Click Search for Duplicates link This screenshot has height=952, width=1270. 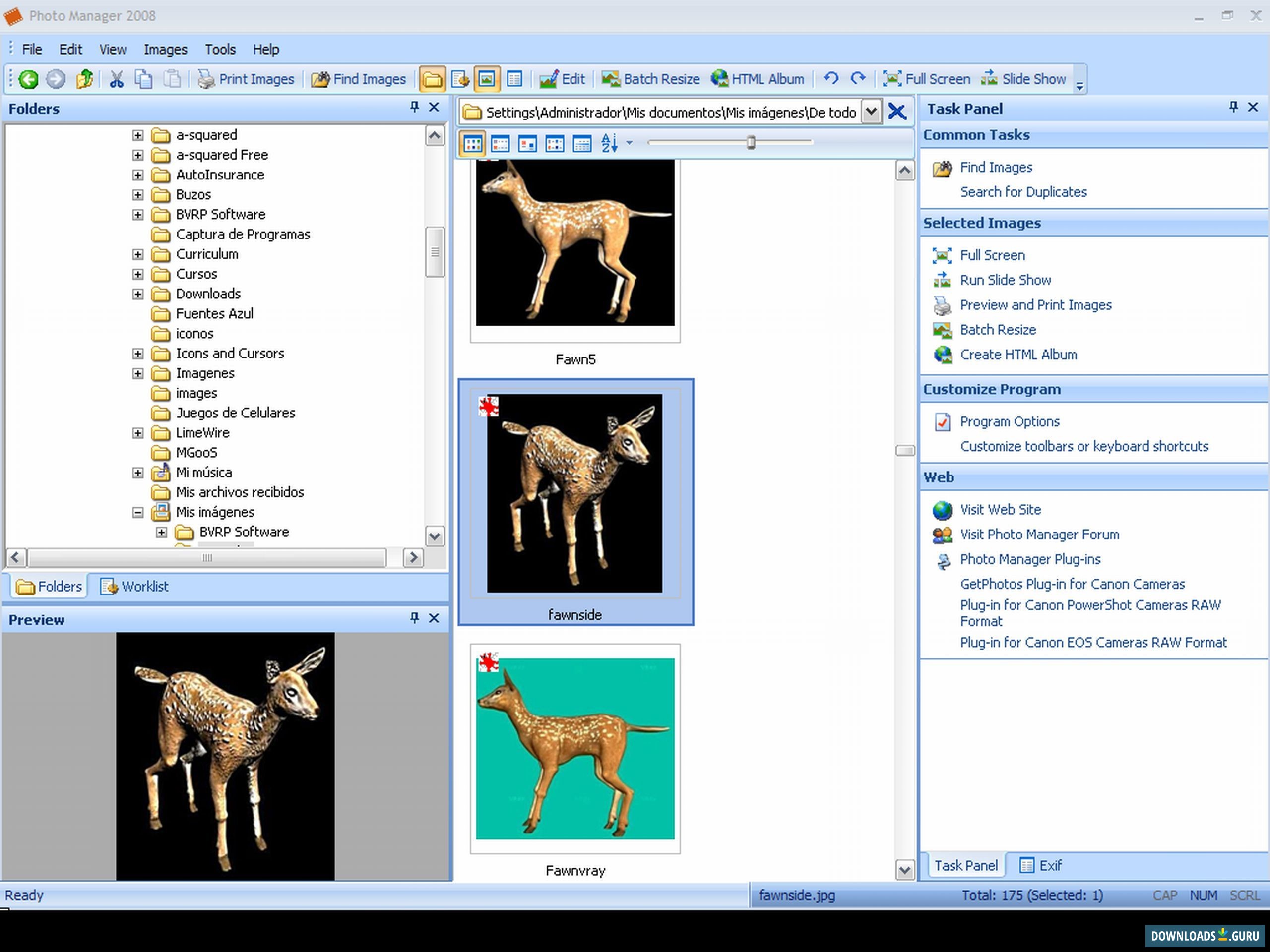pos(1023,192)
